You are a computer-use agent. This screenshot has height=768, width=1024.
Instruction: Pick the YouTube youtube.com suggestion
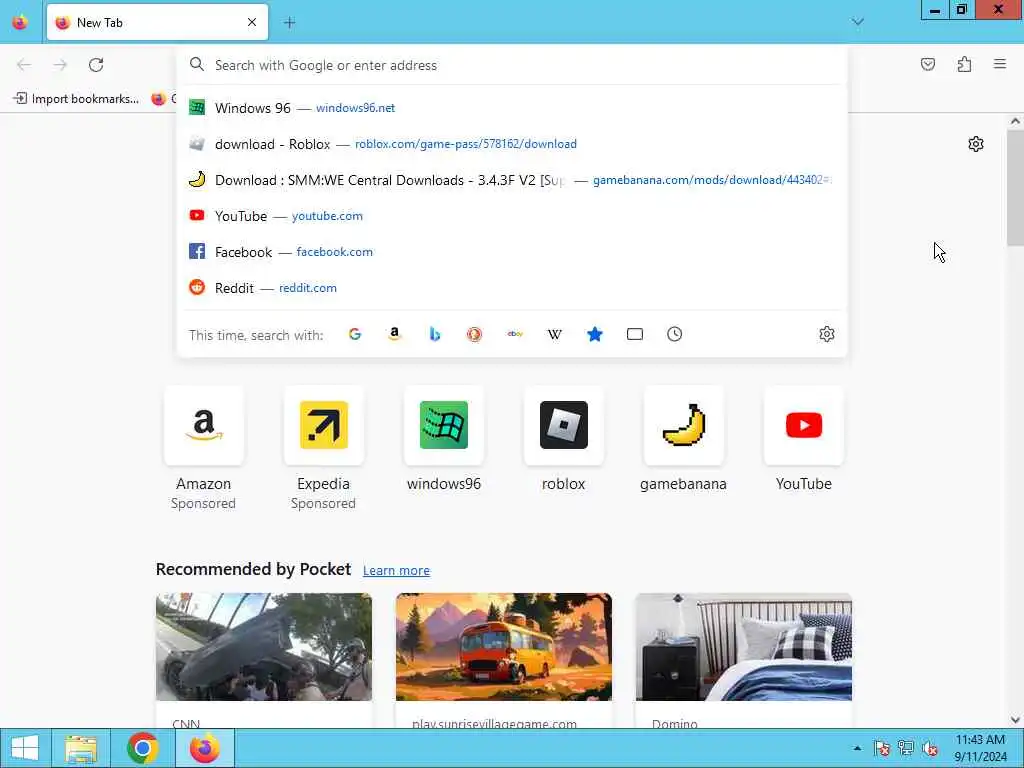coord(513,216)
